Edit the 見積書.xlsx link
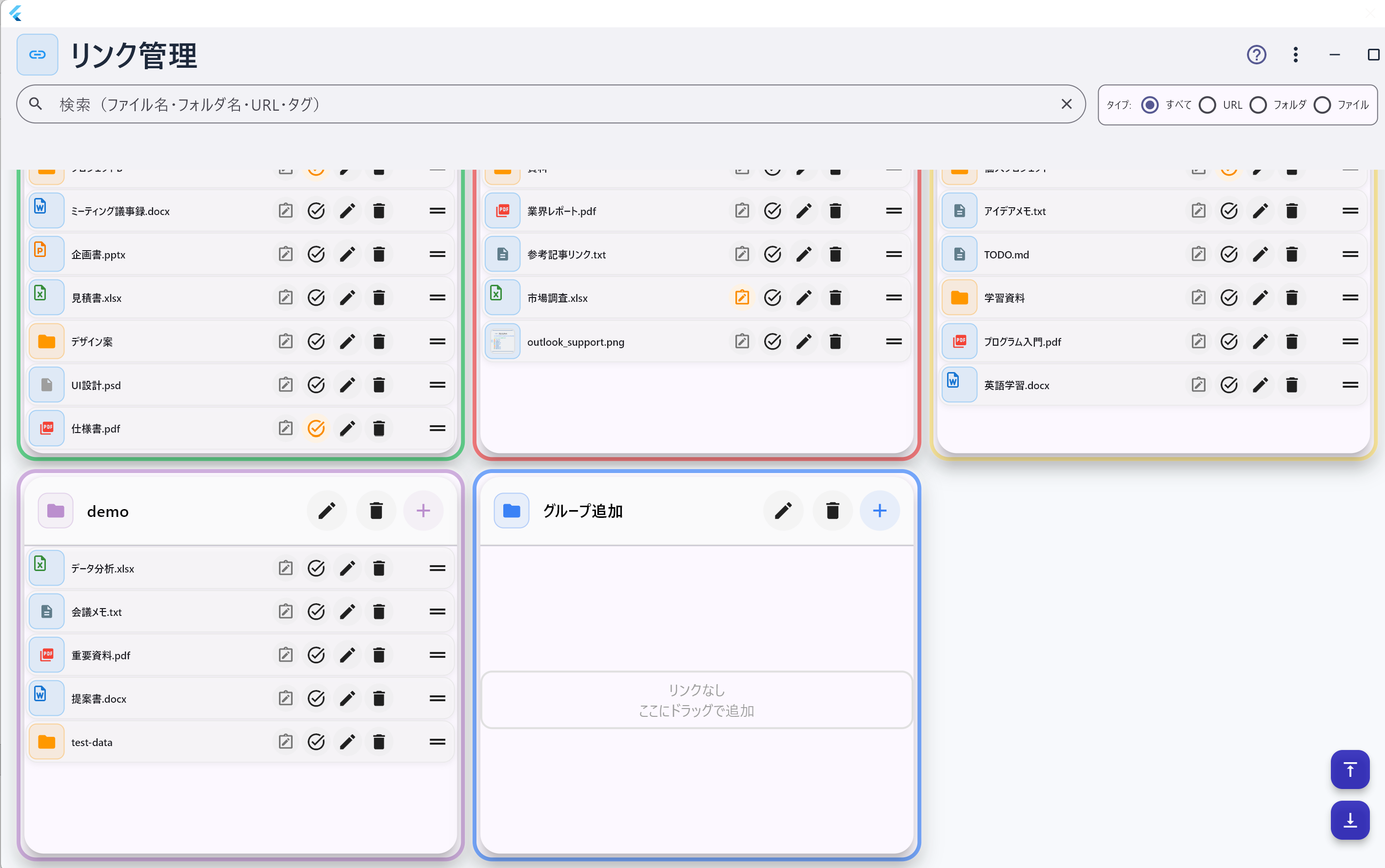 (x=347, y=298)
